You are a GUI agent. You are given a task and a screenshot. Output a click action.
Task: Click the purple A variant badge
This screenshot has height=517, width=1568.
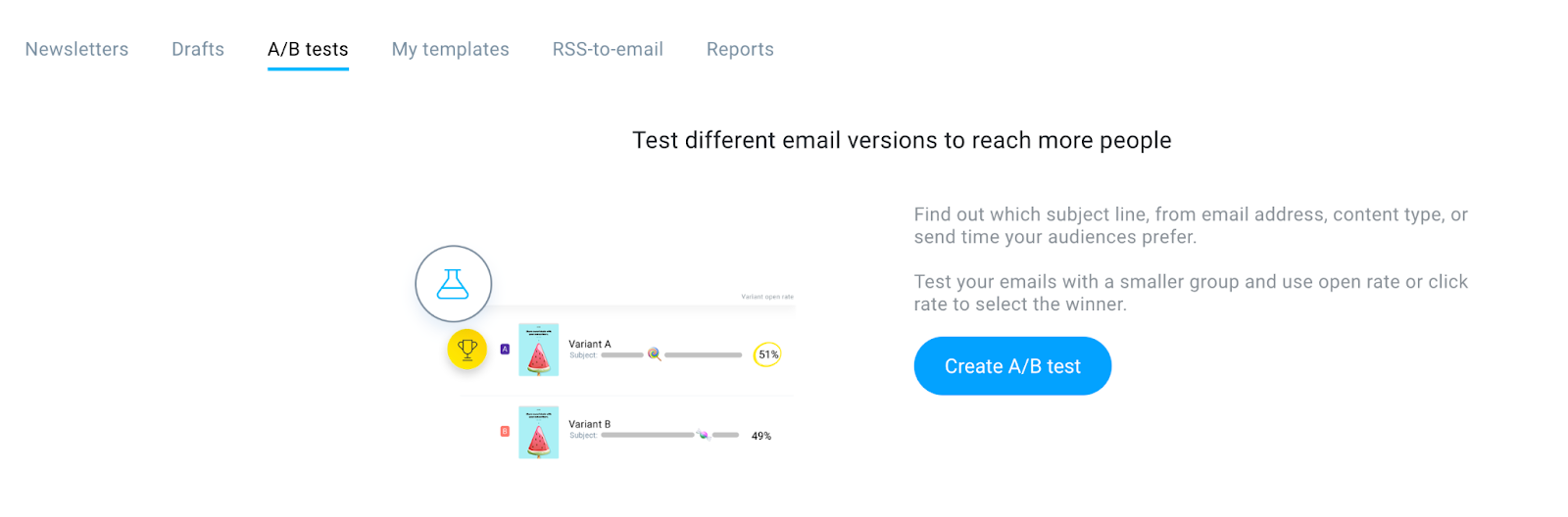point(505,349)
